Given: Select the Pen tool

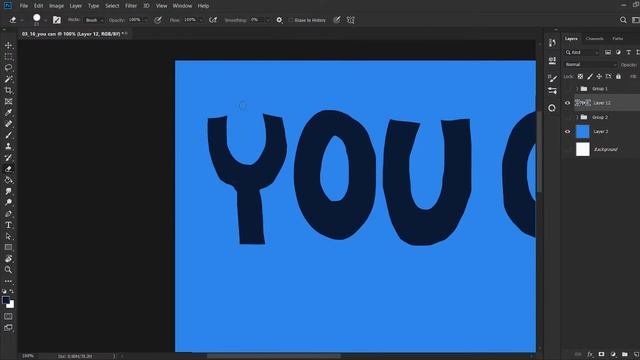Looking at the screenshot, I should [8, 213].
